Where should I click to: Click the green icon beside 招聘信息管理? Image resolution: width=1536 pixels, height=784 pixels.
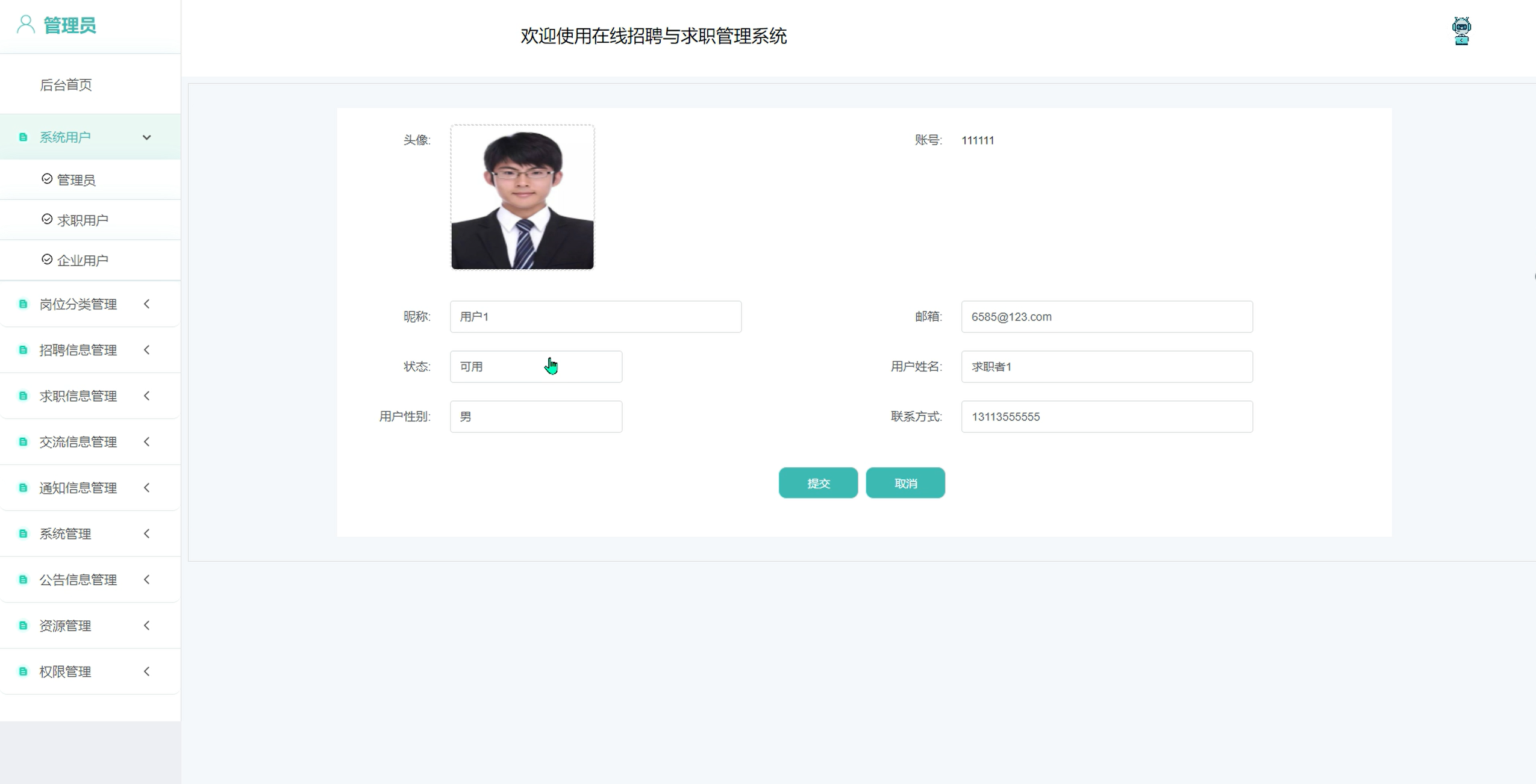[23, 350]
